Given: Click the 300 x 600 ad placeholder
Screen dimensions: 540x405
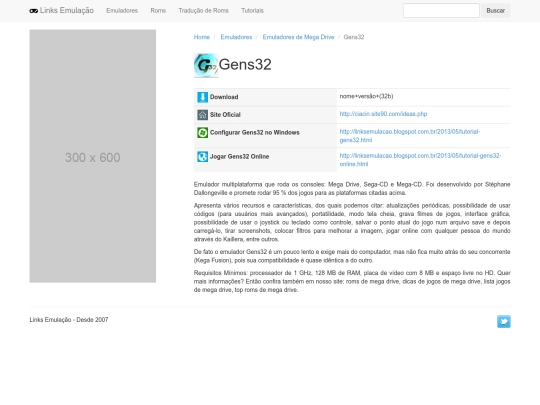Looking at the screenshot, I should [93, 156].
